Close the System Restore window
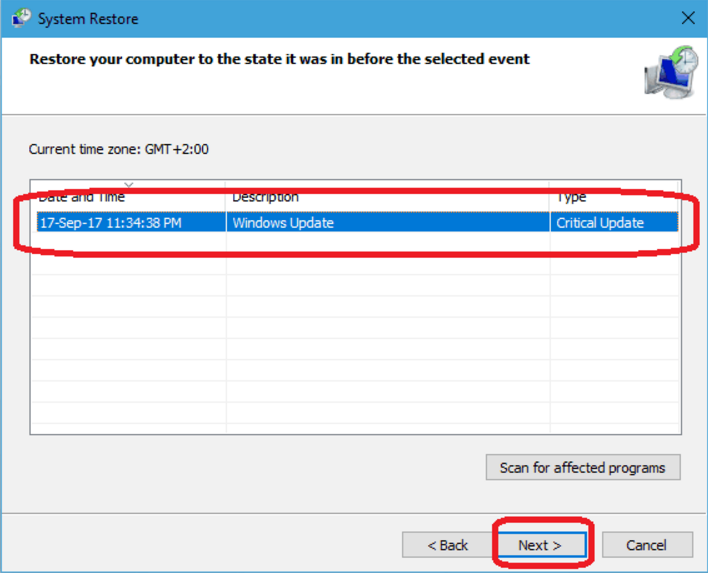Image resolution: width=708 pixels, height=573 pixels. (688, 19)
